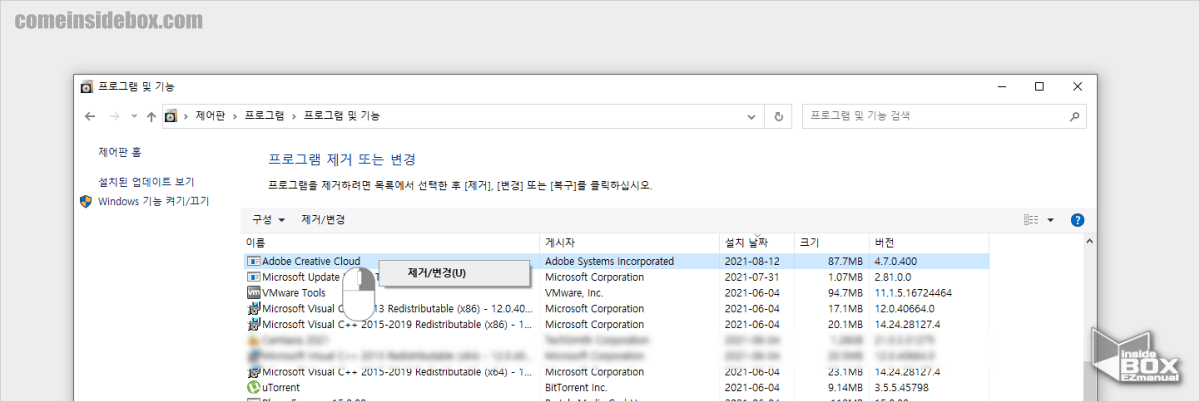
Task: Select Visual C++ 2015-2019 Redistributable (x86) entry
Action: click(396, 325)
